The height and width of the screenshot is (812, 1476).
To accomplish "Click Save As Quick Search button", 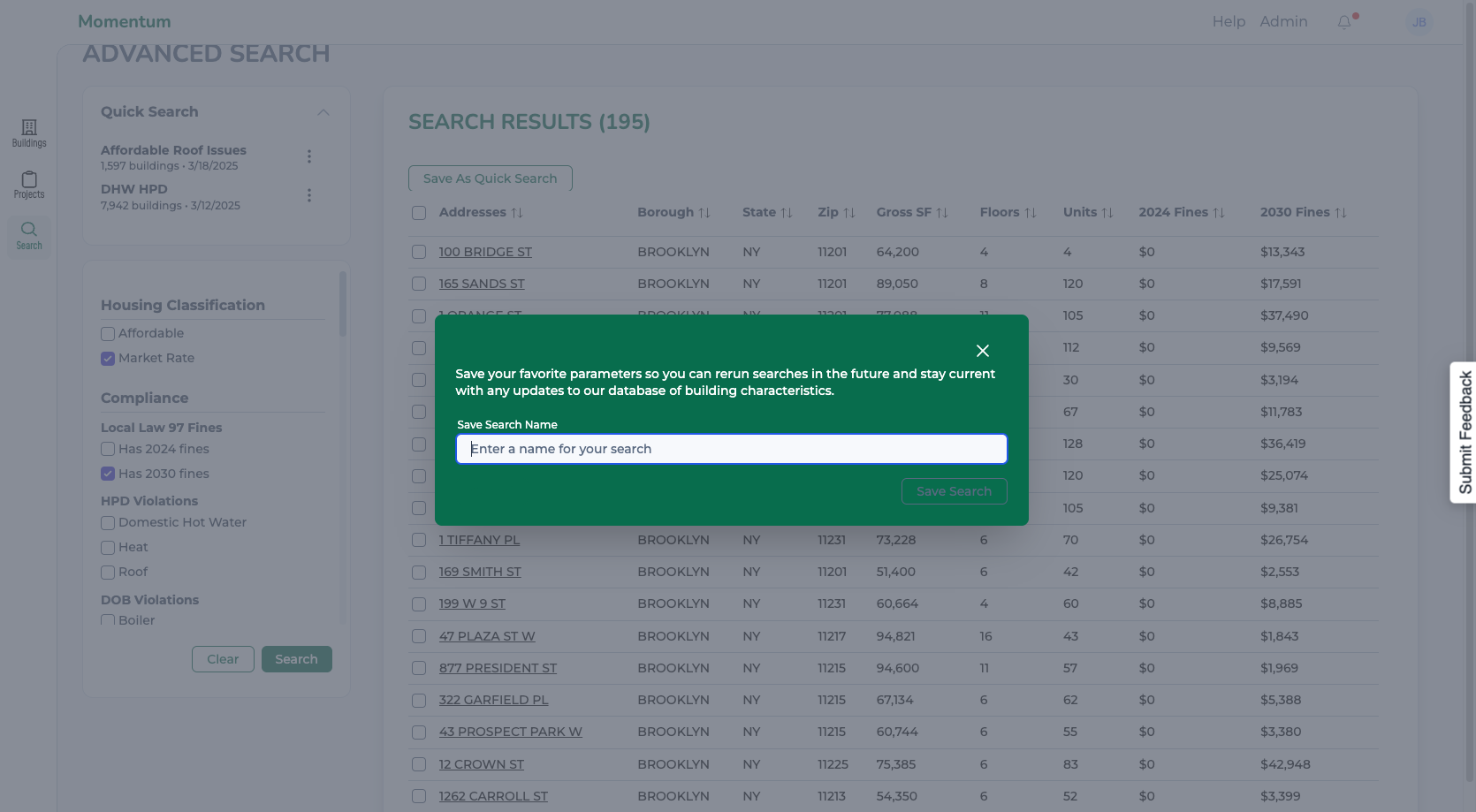I will click(491, 178).
